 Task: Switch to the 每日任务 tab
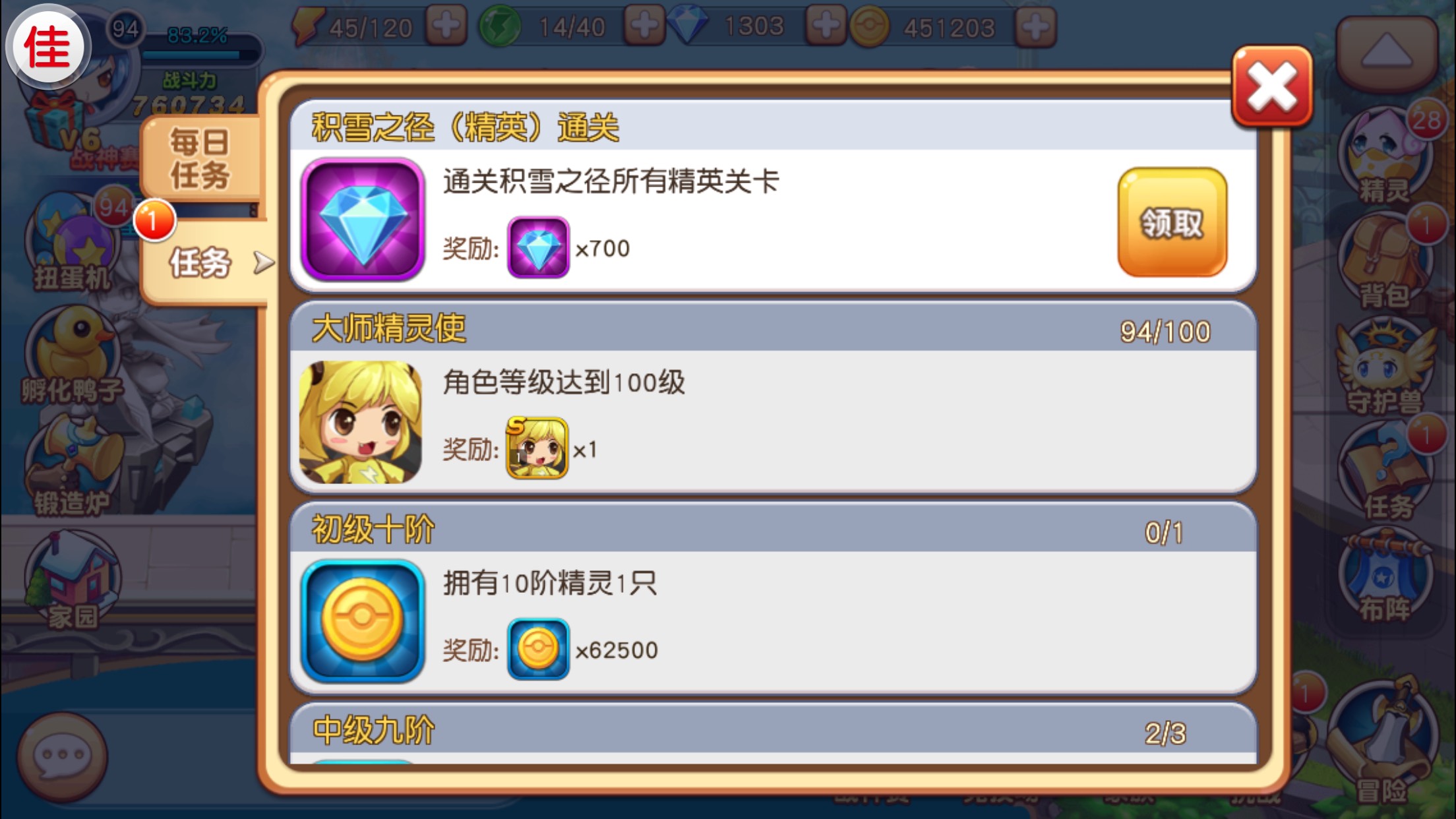click(200, 158)
